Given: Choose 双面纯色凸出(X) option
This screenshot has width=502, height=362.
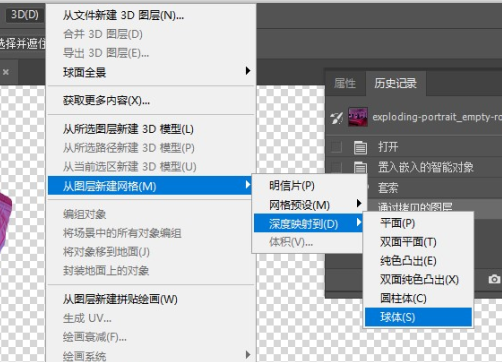Looking at the screenshot, I should click(418, 279).
